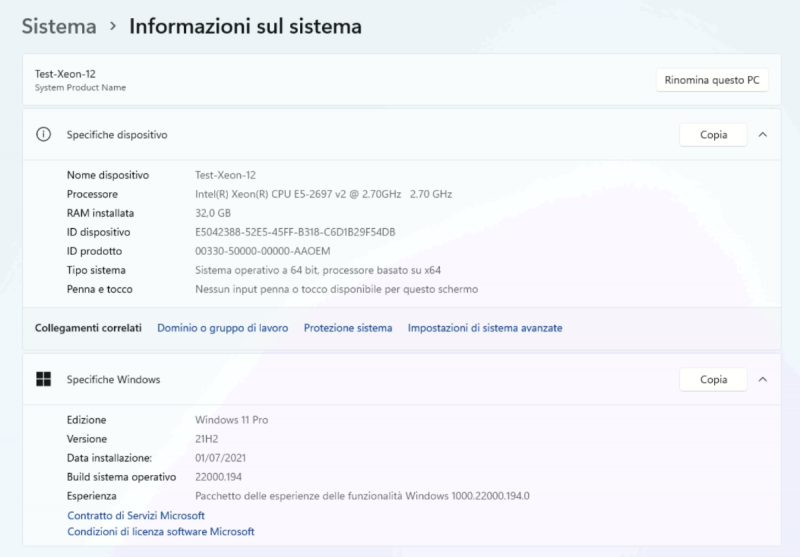Screen dimensions: 800x557
Task: Open the Contratto di Servizi Microsoft link
Action: click(136, 515)
